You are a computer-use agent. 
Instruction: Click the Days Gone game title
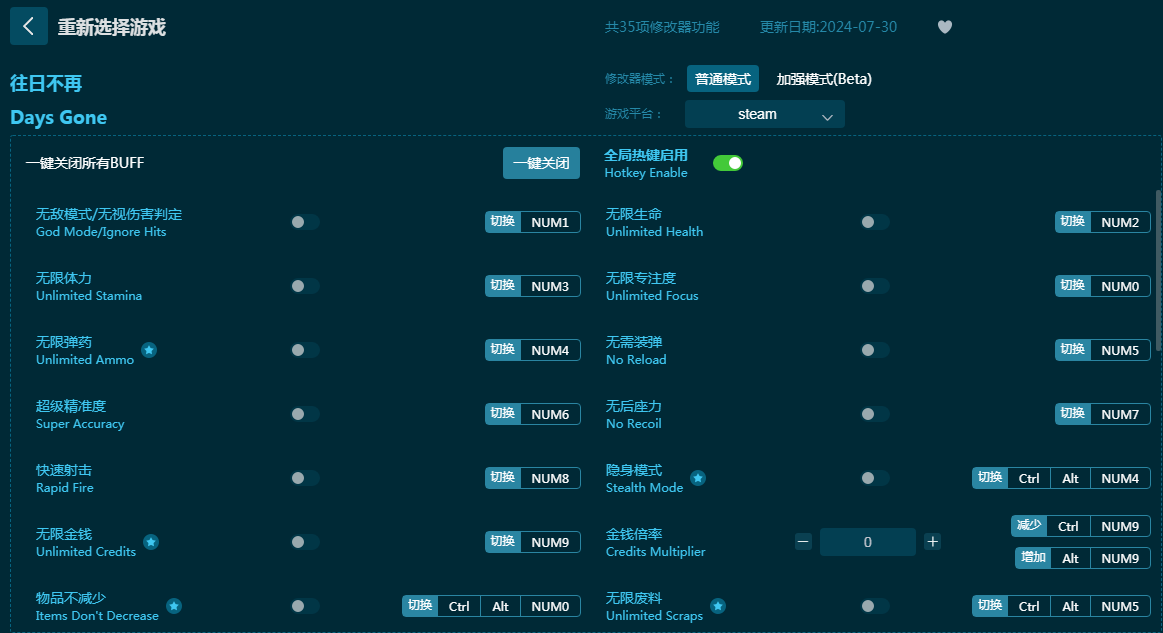click(x=59, y=117)
